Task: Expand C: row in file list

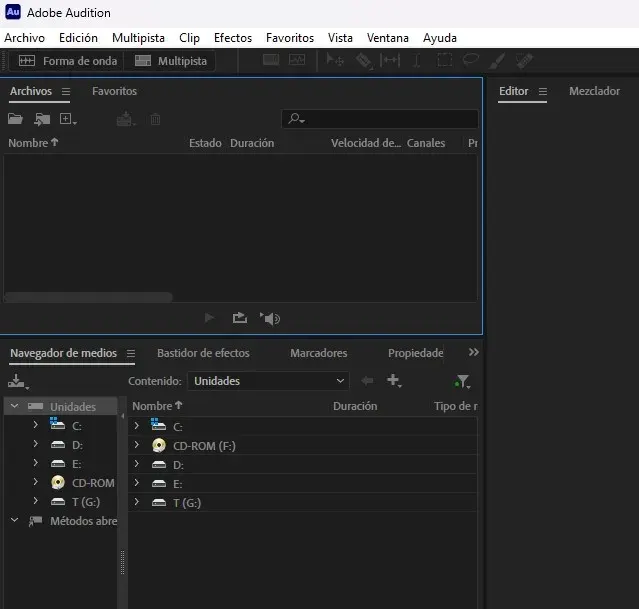Action: (137, 426)
